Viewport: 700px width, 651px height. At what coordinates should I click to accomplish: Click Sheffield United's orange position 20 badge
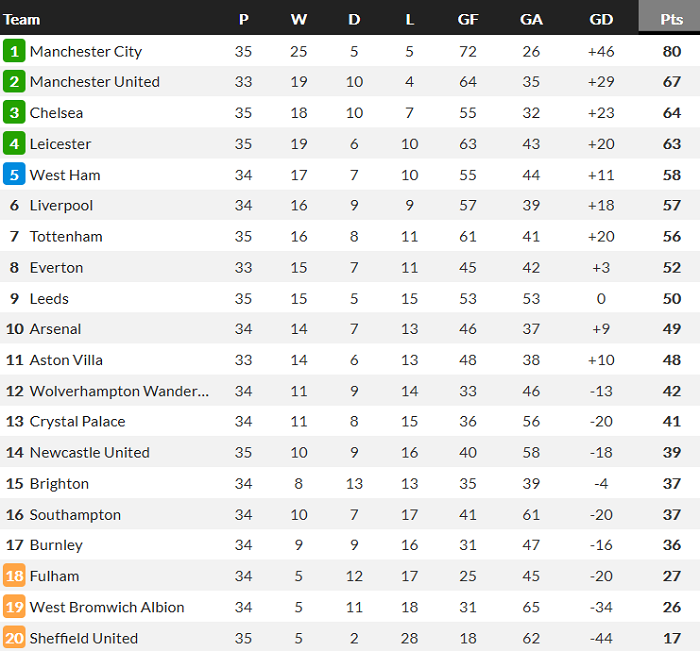(x=14, y=638)
